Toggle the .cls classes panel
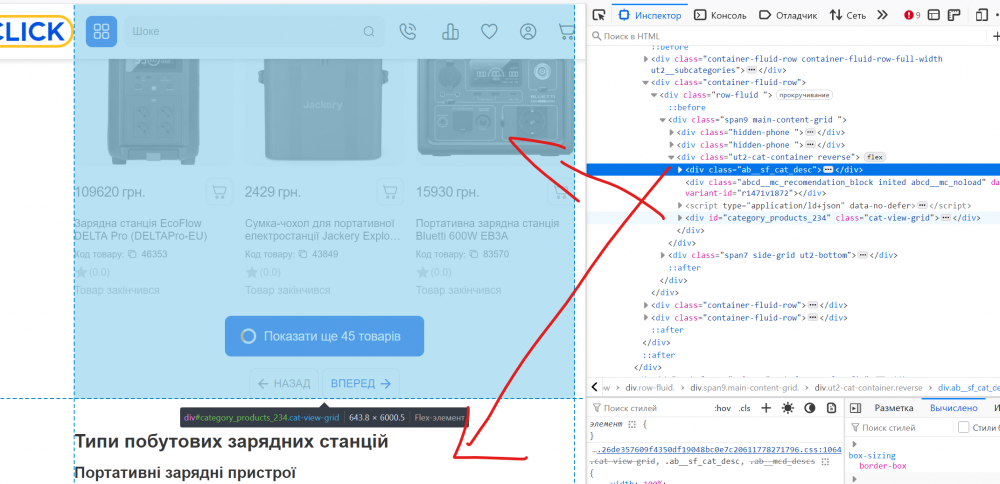Screen dimensions: 1000x484 pos(745,408)
